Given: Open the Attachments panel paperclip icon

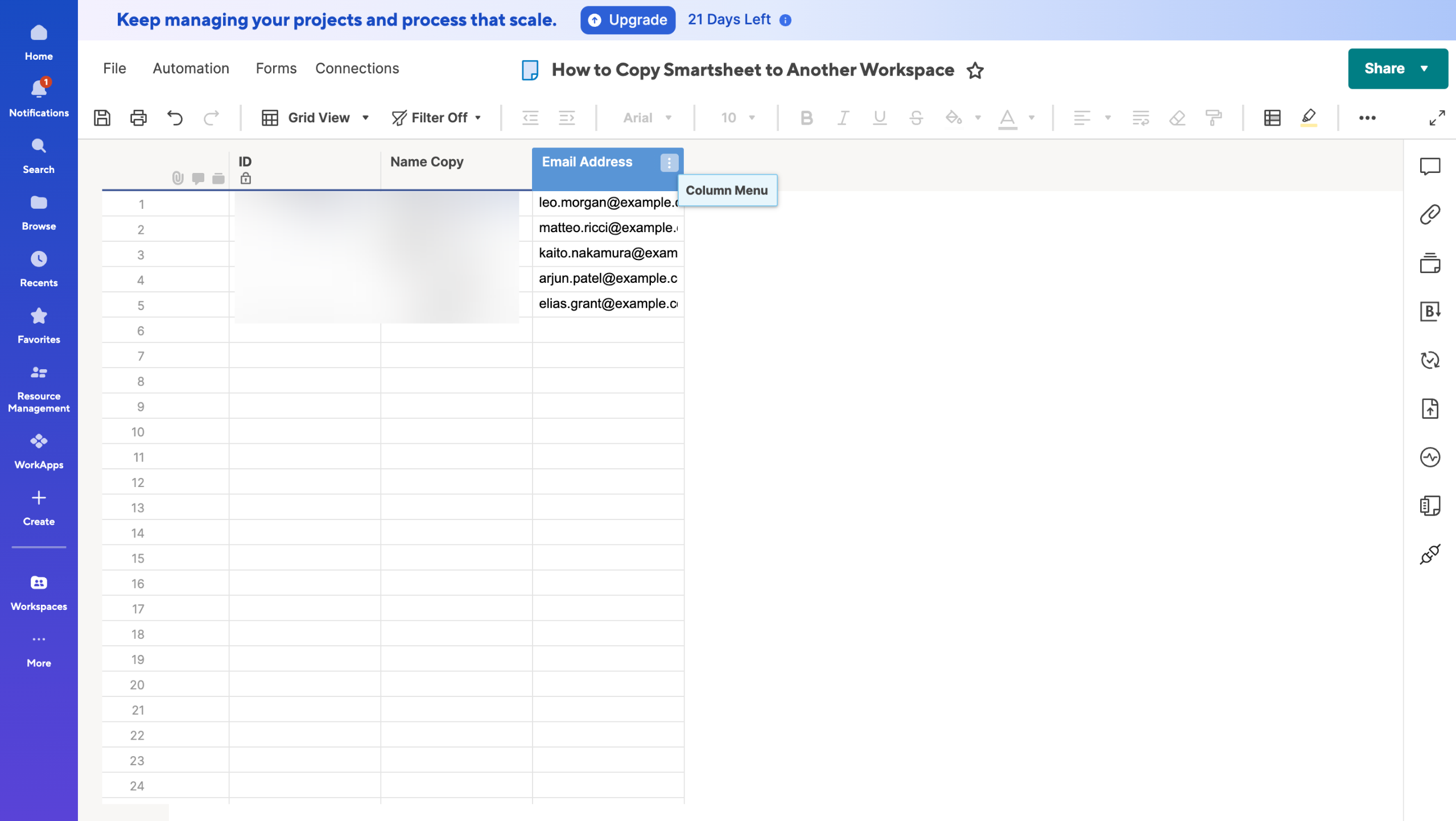Looking at the screenshot, I should (x=1429, y=214).
